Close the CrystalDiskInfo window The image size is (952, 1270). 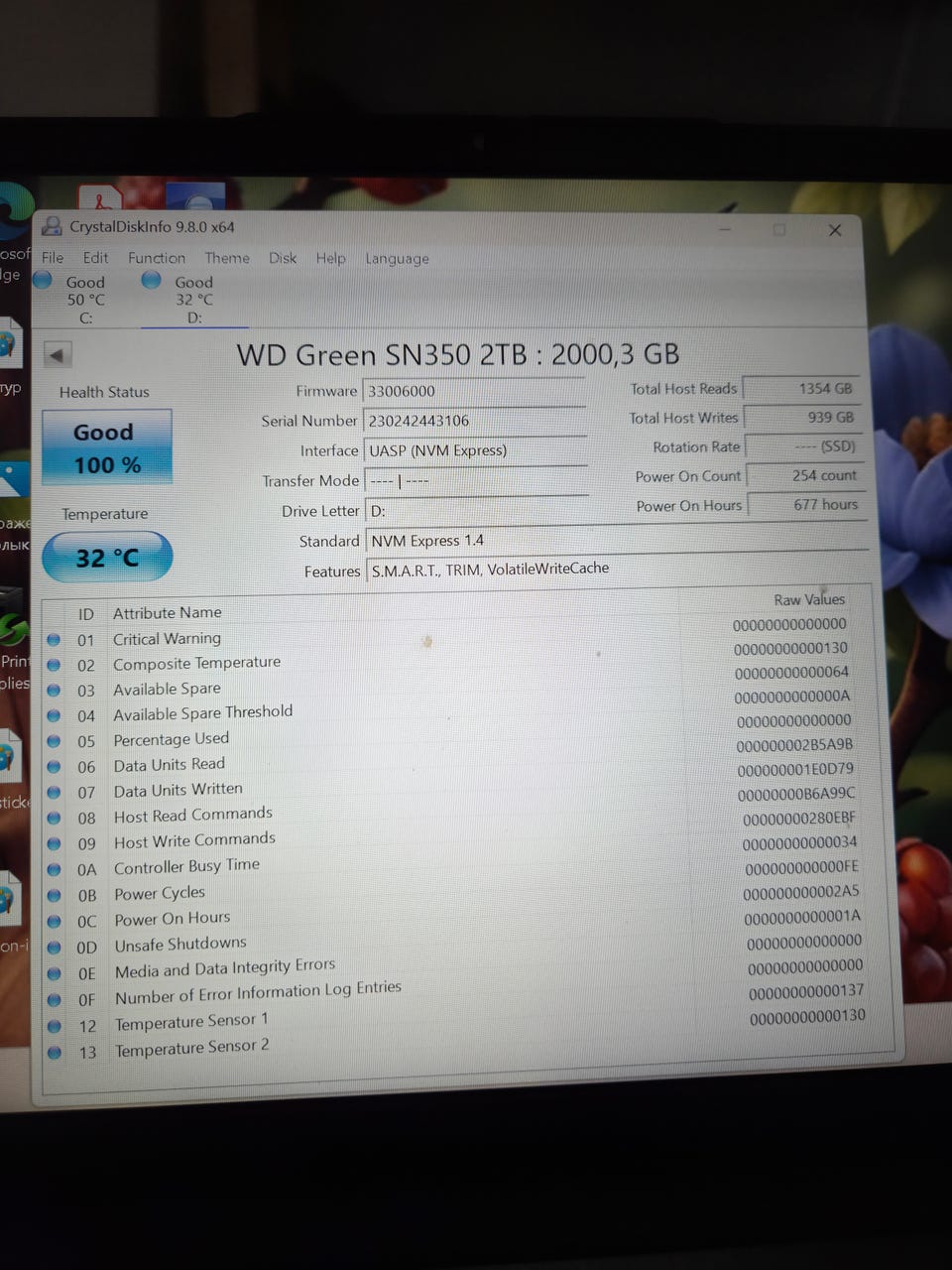(x=835, y=230)
